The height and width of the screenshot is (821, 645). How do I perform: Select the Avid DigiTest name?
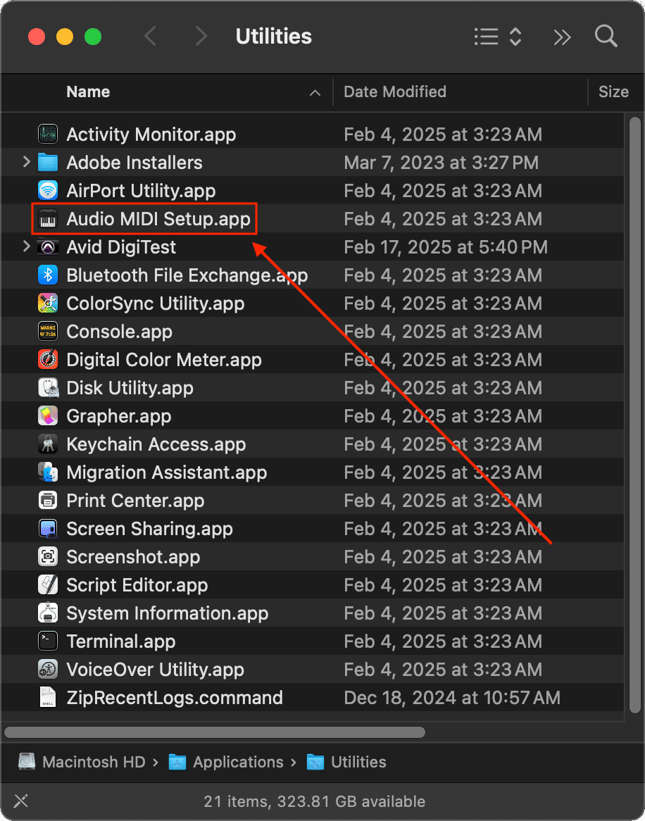point(121,247)
